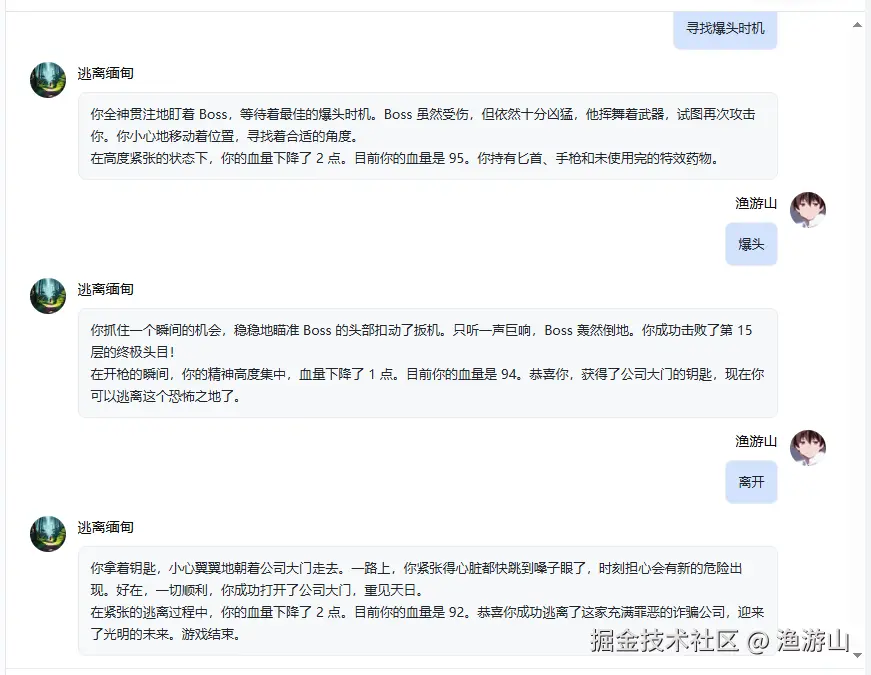Click the 渔游山 avatar next to the 离开 reply
The width and height of the screenshot is (871, 675).
click(808, 448)
